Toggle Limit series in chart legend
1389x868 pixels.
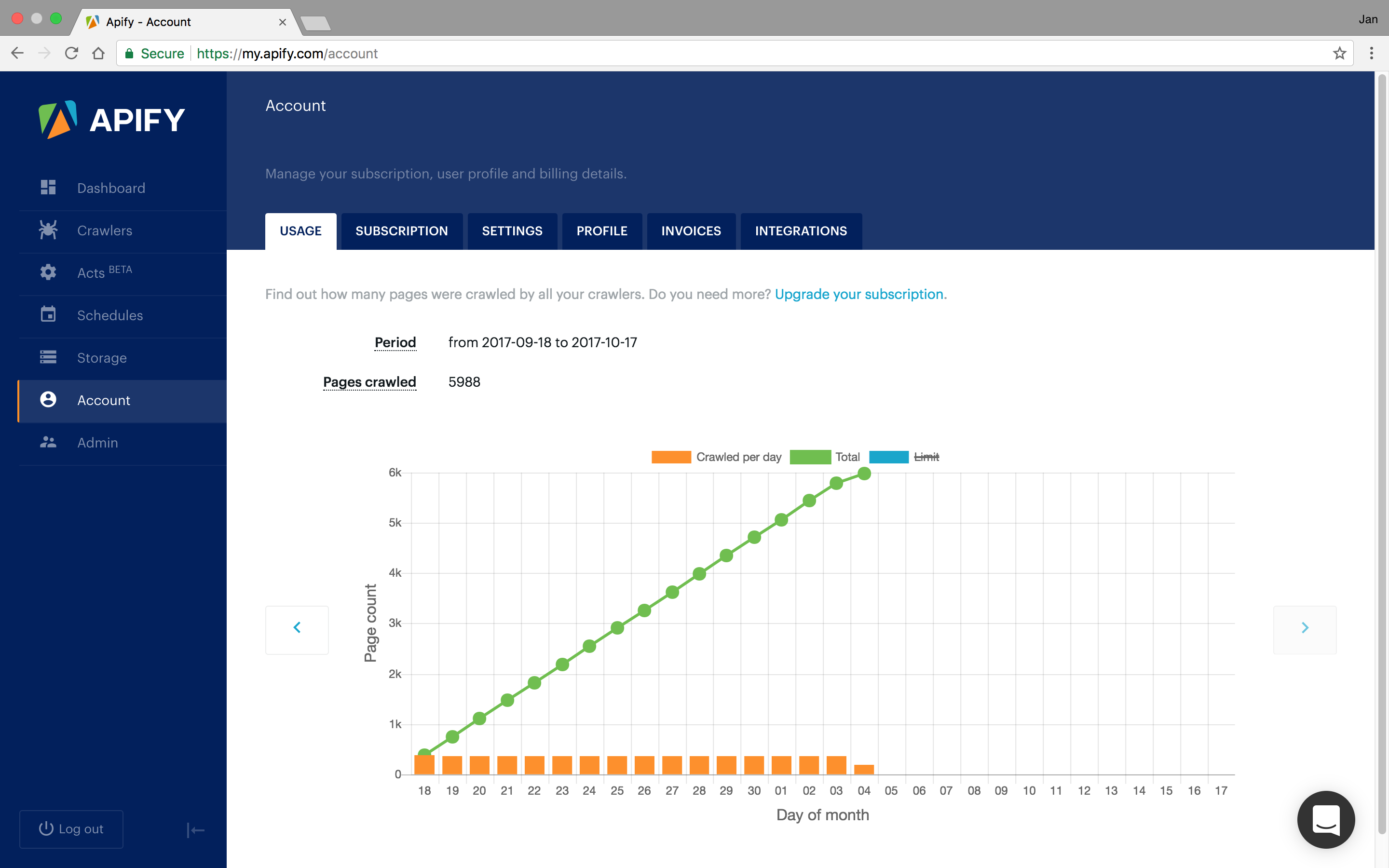926,457
